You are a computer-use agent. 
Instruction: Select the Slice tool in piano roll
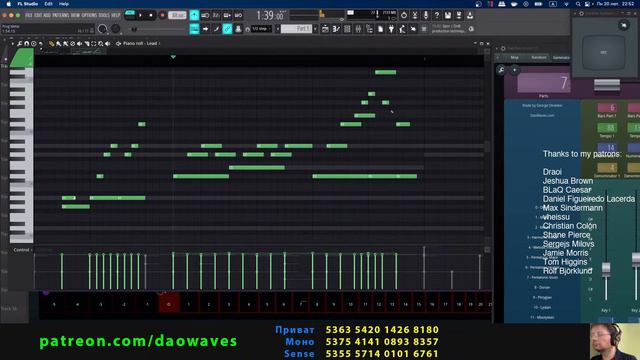[87, 43]
